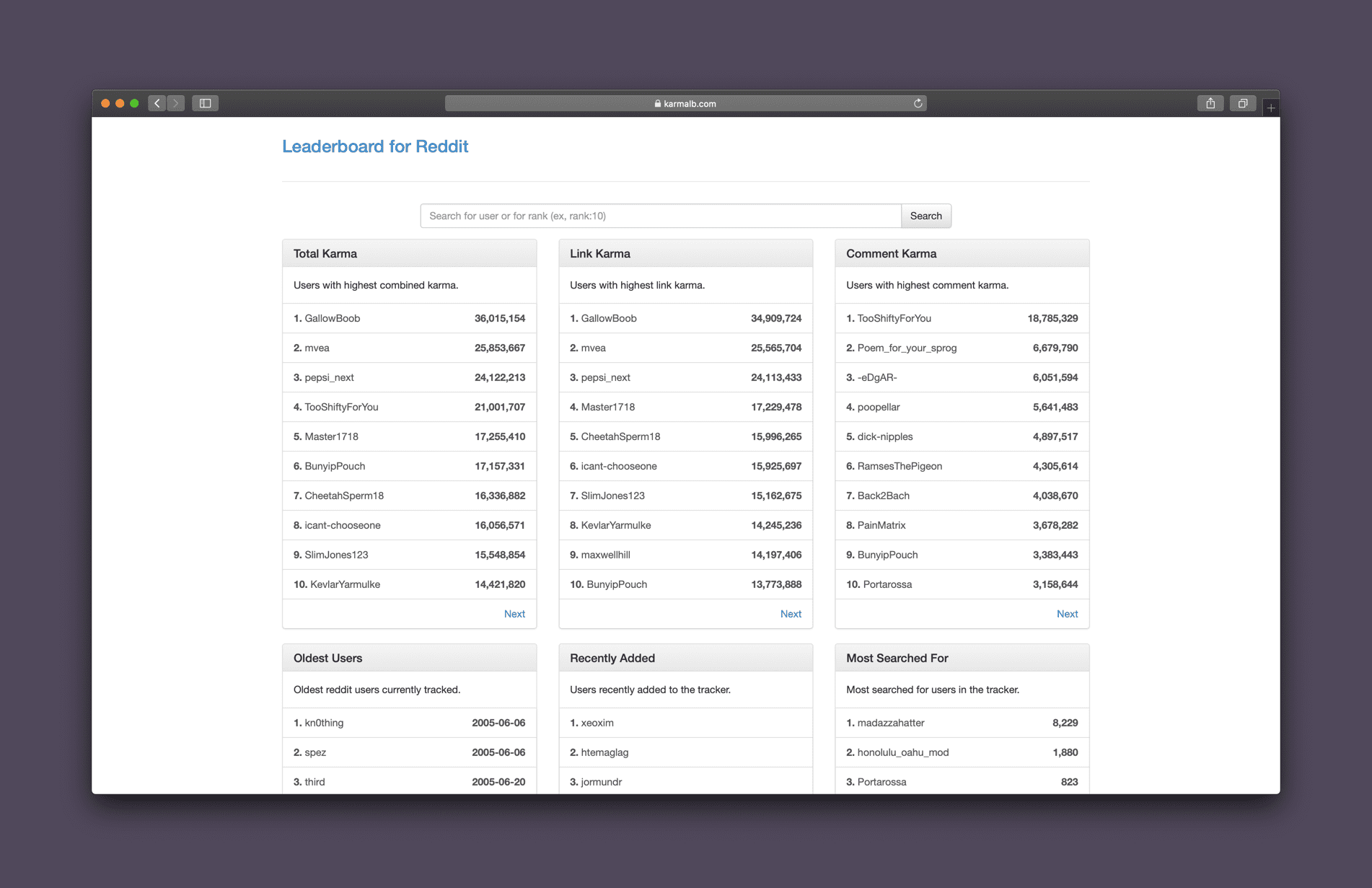The width and height of the screenshot is (1372, 888).
Task: Open TooShiftyForYou in Total Karma list
Action: pyautogui.click(x=341, y=407)
